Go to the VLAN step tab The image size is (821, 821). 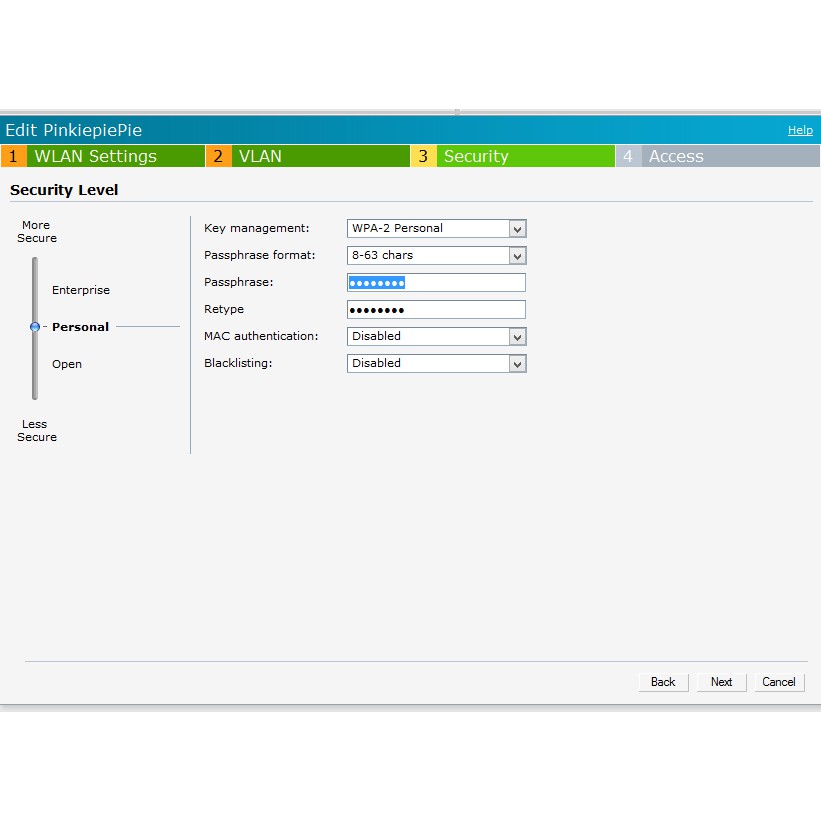(260, 156)
